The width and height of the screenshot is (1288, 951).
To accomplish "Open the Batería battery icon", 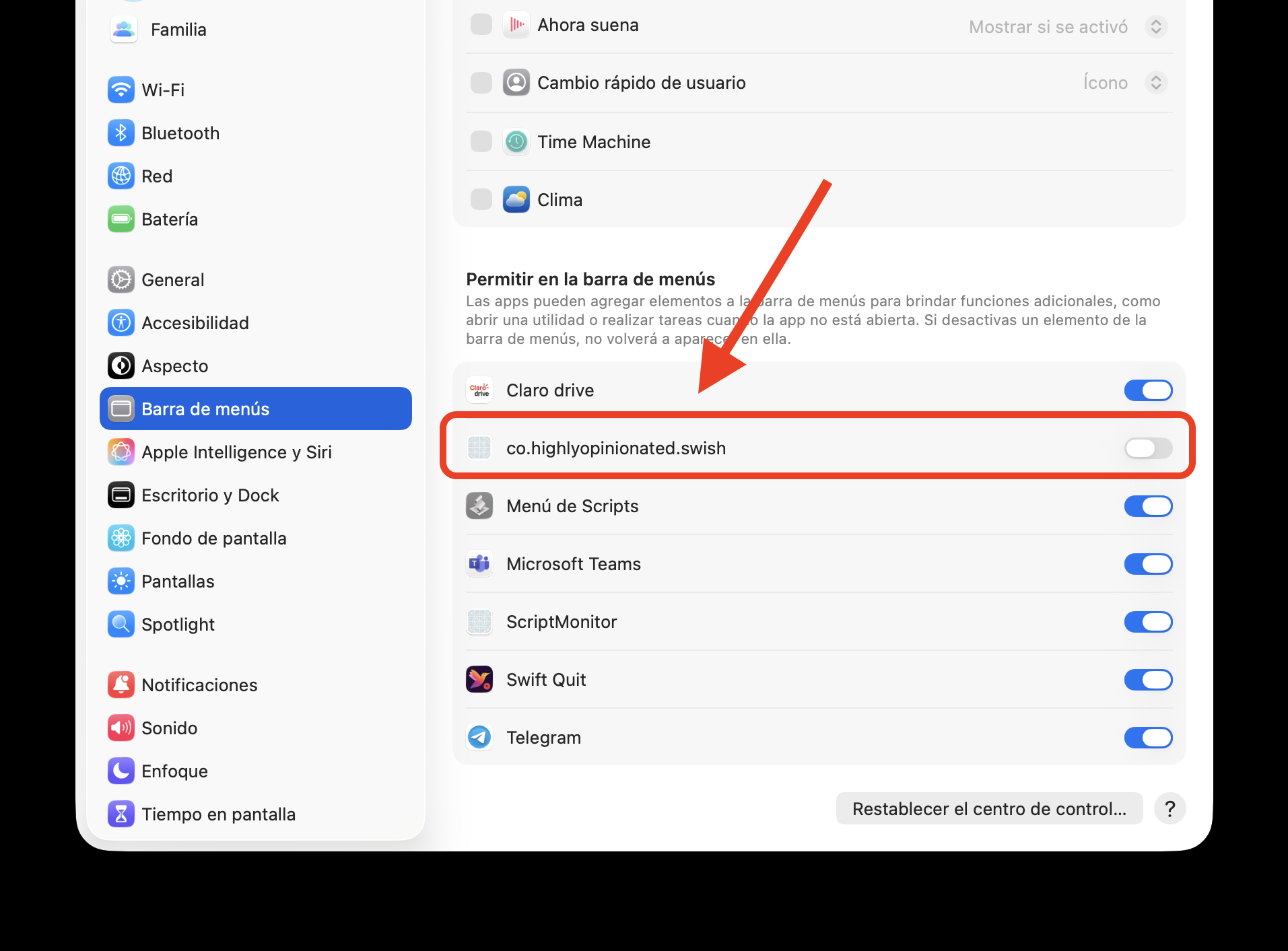I will (x=121, y=219).
